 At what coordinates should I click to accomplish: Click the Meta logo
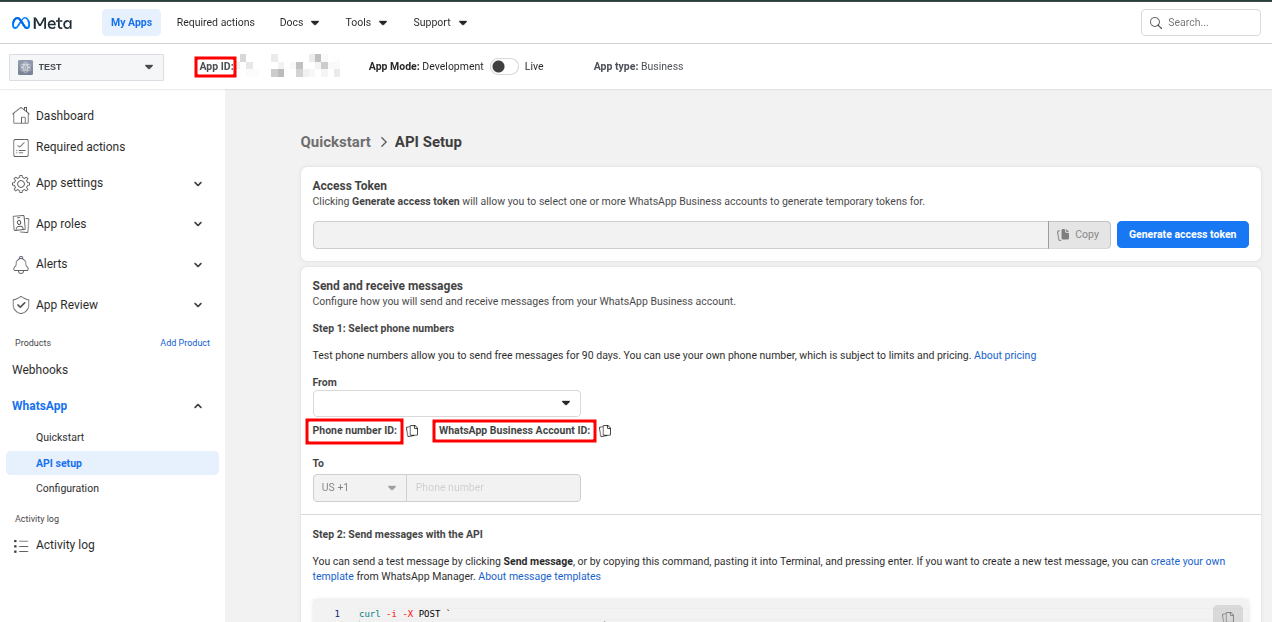[x=44, y=22]
